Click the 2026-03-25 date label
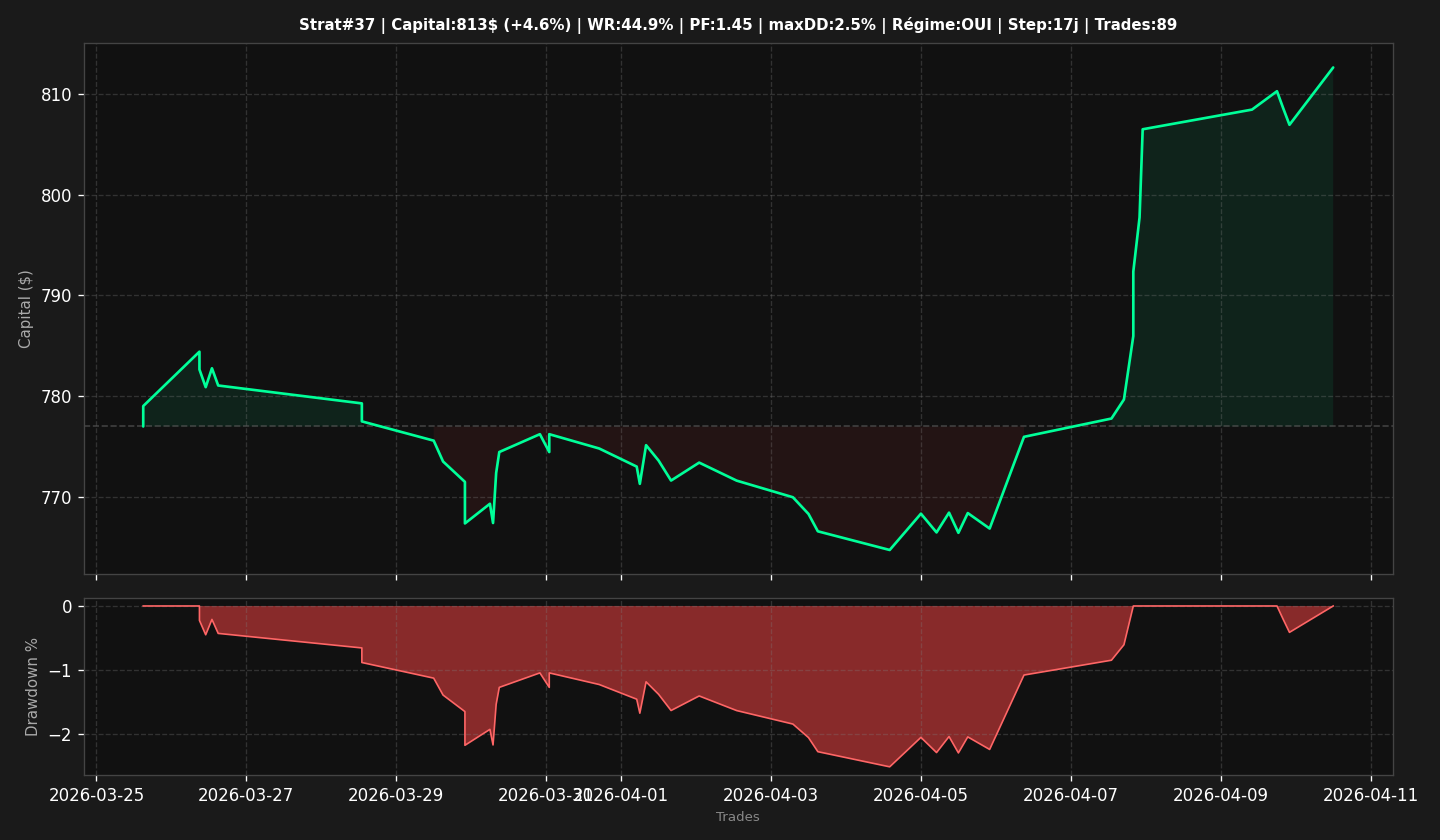This screenshot has height=840, width=1440. click(x=96, y=795)
